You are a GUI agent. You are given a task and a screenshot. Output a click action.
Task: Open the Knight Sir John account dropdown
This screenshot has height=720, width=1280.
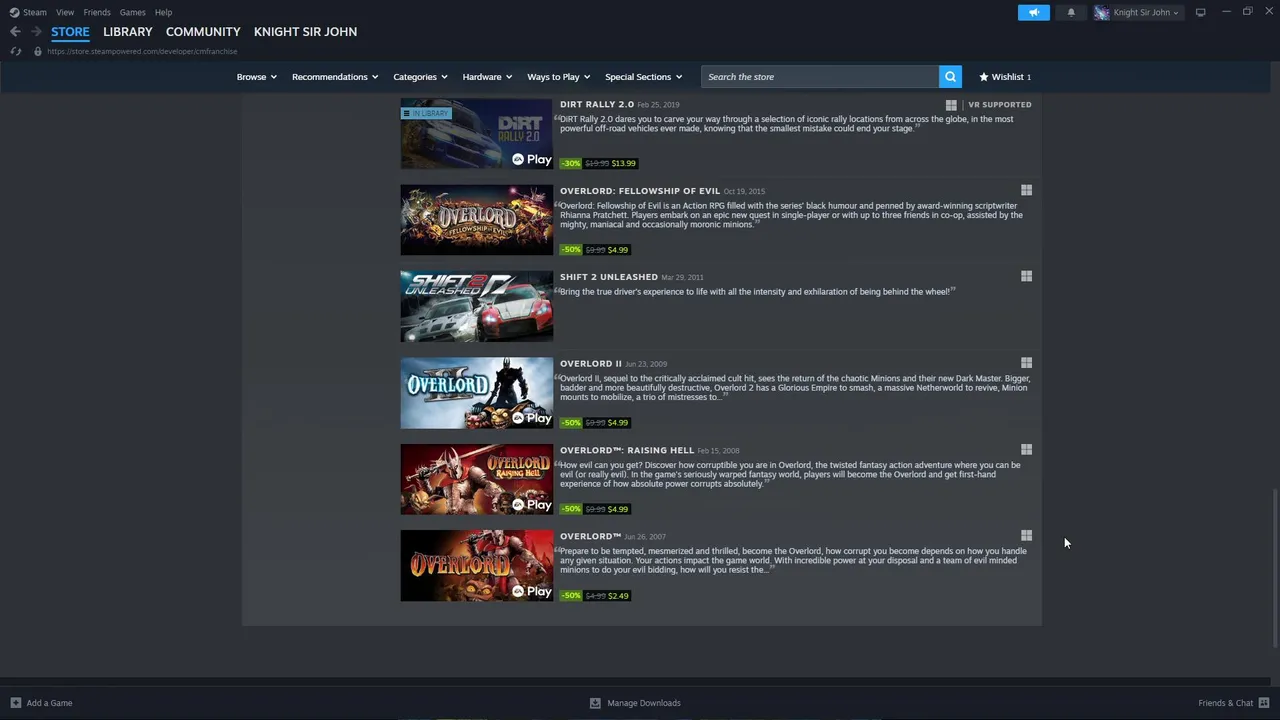click(1146, 12)
